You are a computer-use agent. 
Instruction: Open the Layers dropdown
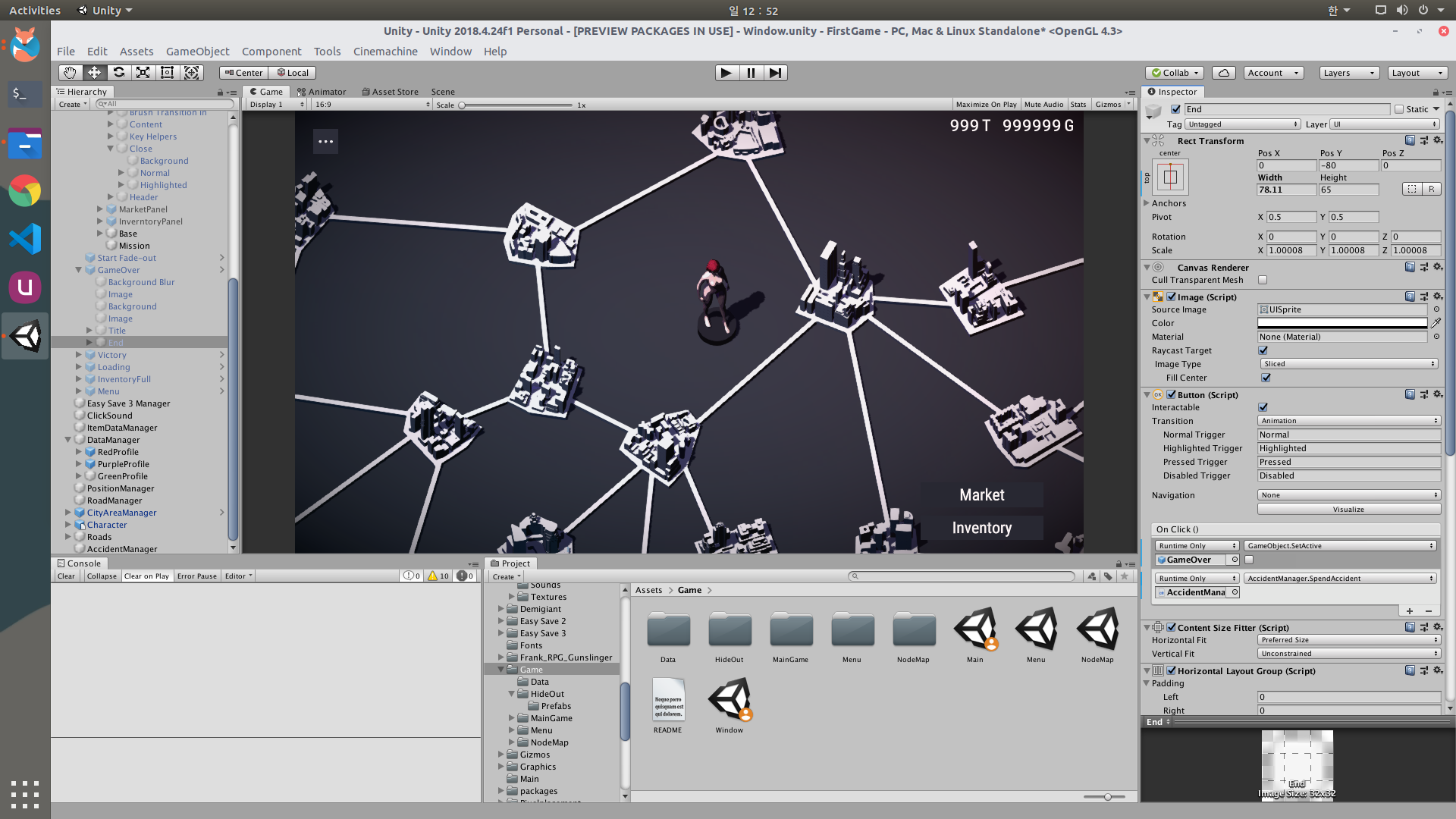click(x=1349, y=73)
